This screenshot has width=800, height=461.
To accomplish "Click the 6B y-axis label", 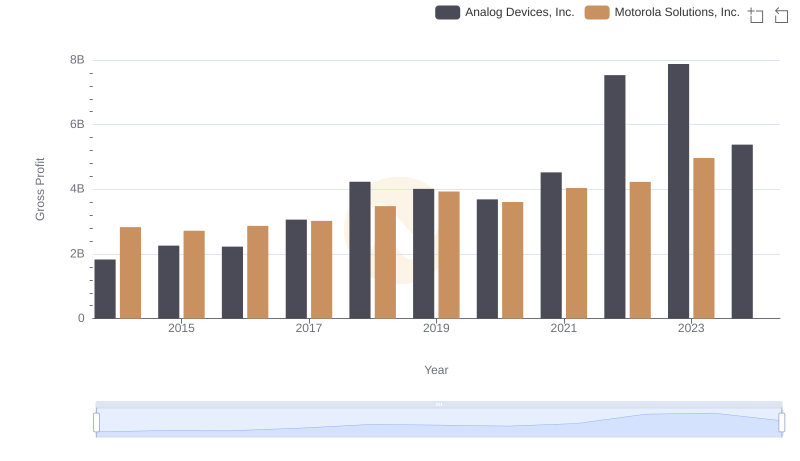I will click(x=77, y=124).
